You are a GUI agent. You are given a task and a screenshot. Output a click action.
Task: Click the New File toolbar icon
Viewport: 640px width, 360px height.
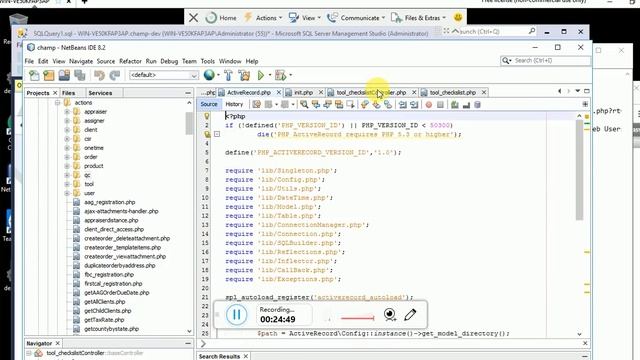pos(34,75)
